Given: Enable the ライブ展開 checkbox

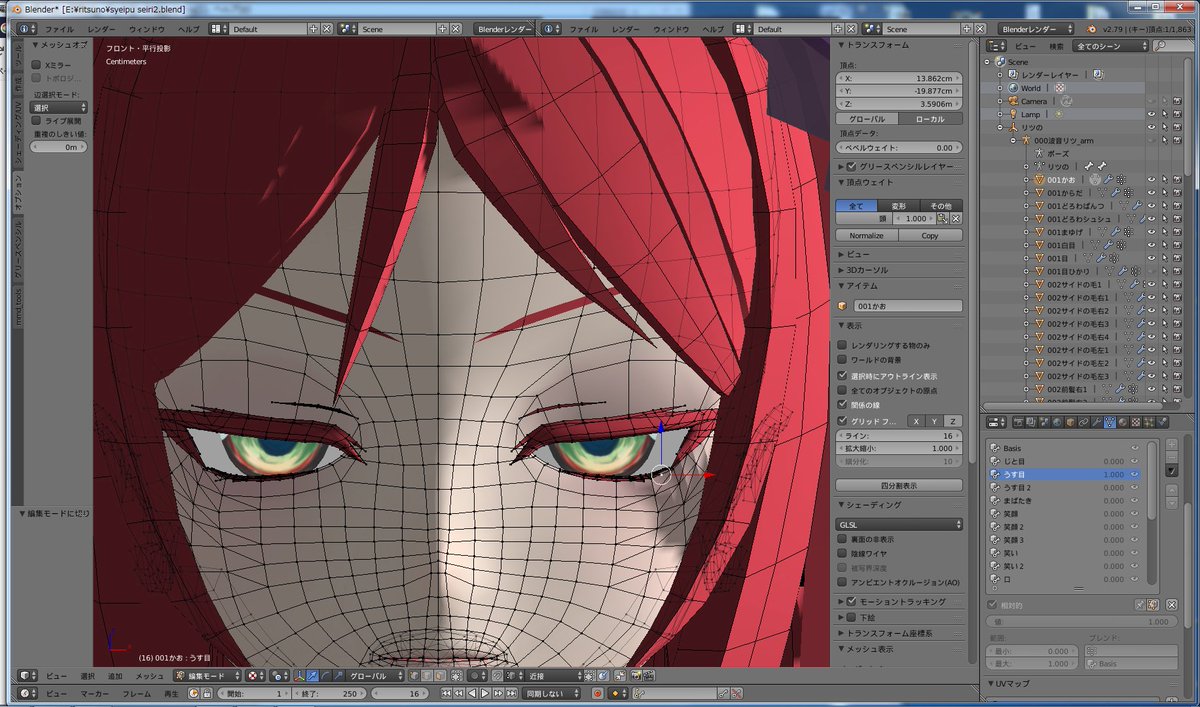Looking at the screenshot, I should click(x=37, y=120).
